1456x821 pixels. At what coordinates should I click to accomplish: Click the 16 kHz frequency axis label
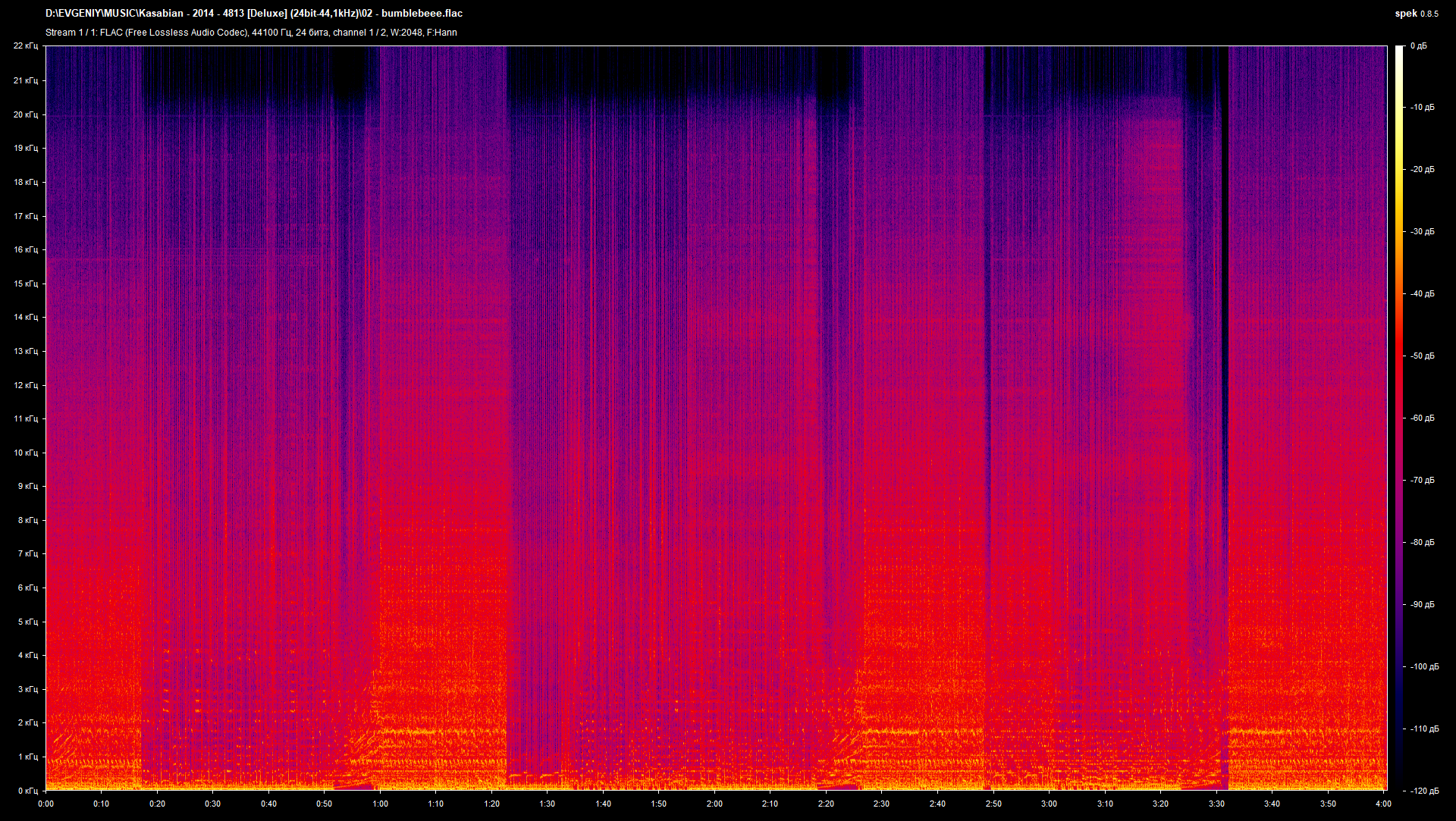[25, 249]
